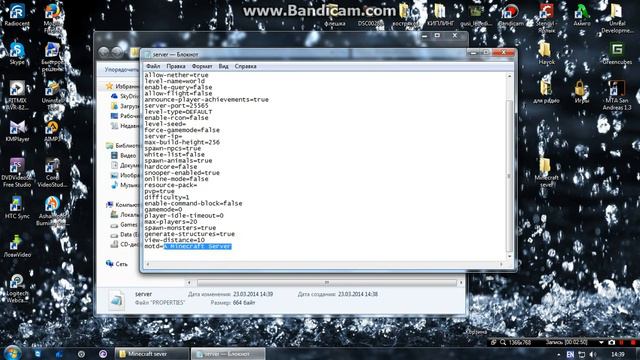Open the Unreal Development desktop folder
The width and height of the screenshot is (640, 360).
[x=617, y=17]
